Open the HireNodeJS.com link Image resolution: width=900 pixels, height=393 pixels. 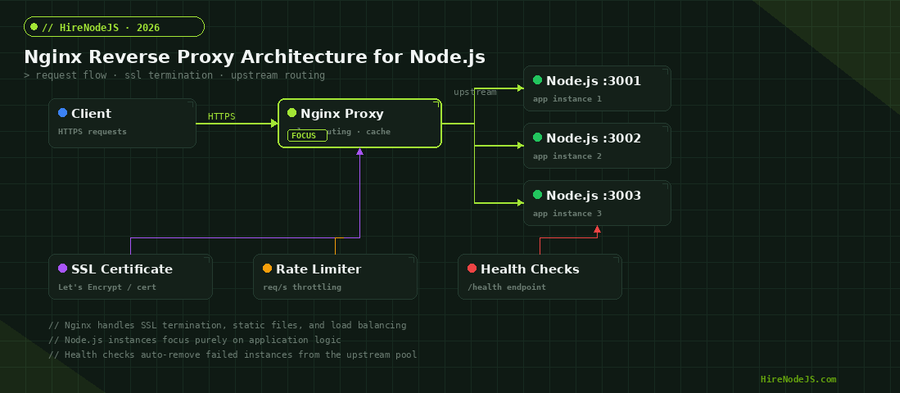click(798, 379)
